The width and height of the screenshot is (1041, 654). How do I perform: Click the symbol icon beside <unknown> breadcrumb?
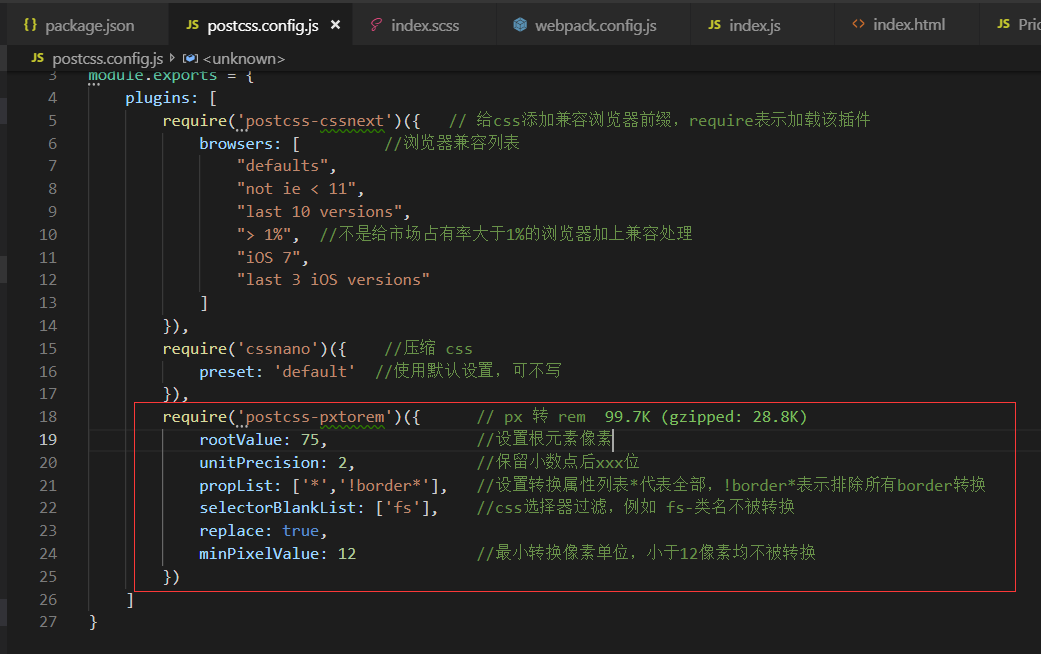point(192,59)
